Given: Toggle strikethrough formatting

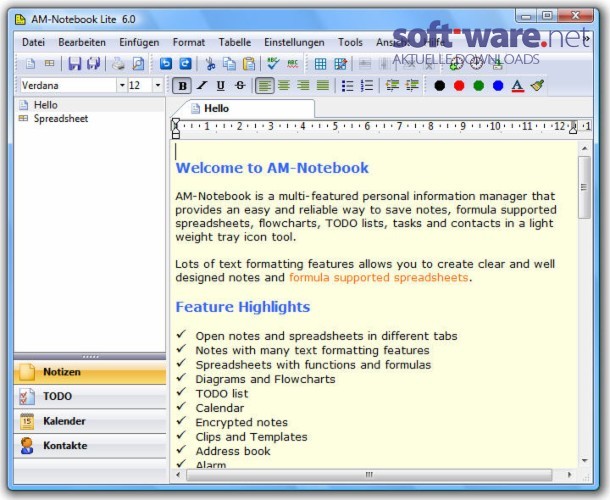Looking at the screenshot, I should pos(240,86).
